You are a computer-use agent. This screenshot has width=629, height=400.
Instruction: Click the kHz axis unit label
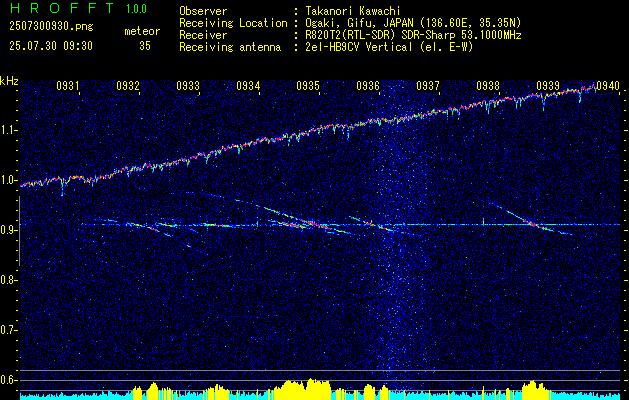click(x=9, y=81)
